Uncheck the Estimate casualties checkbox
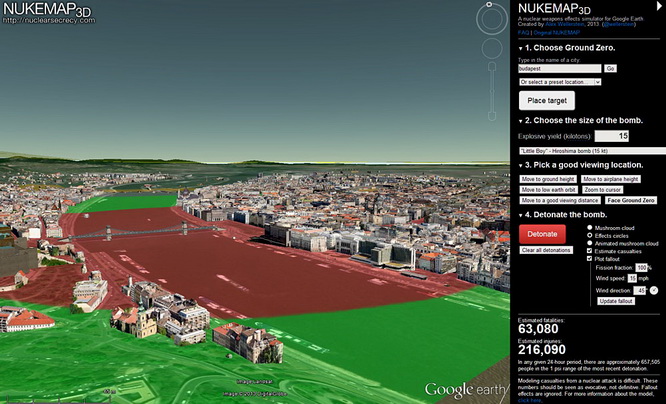The image size is (666, 404). (590, 251)
